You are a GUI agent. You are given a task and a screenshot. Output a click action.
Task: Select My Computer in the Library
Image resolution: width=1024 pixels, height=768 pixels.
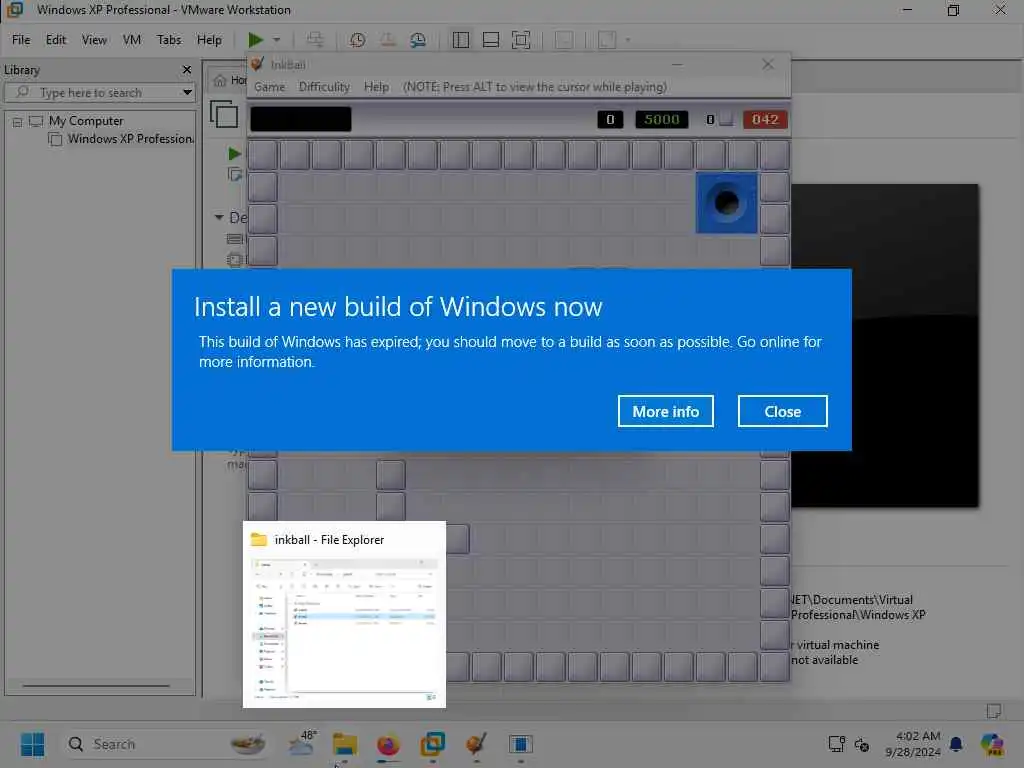86,121
